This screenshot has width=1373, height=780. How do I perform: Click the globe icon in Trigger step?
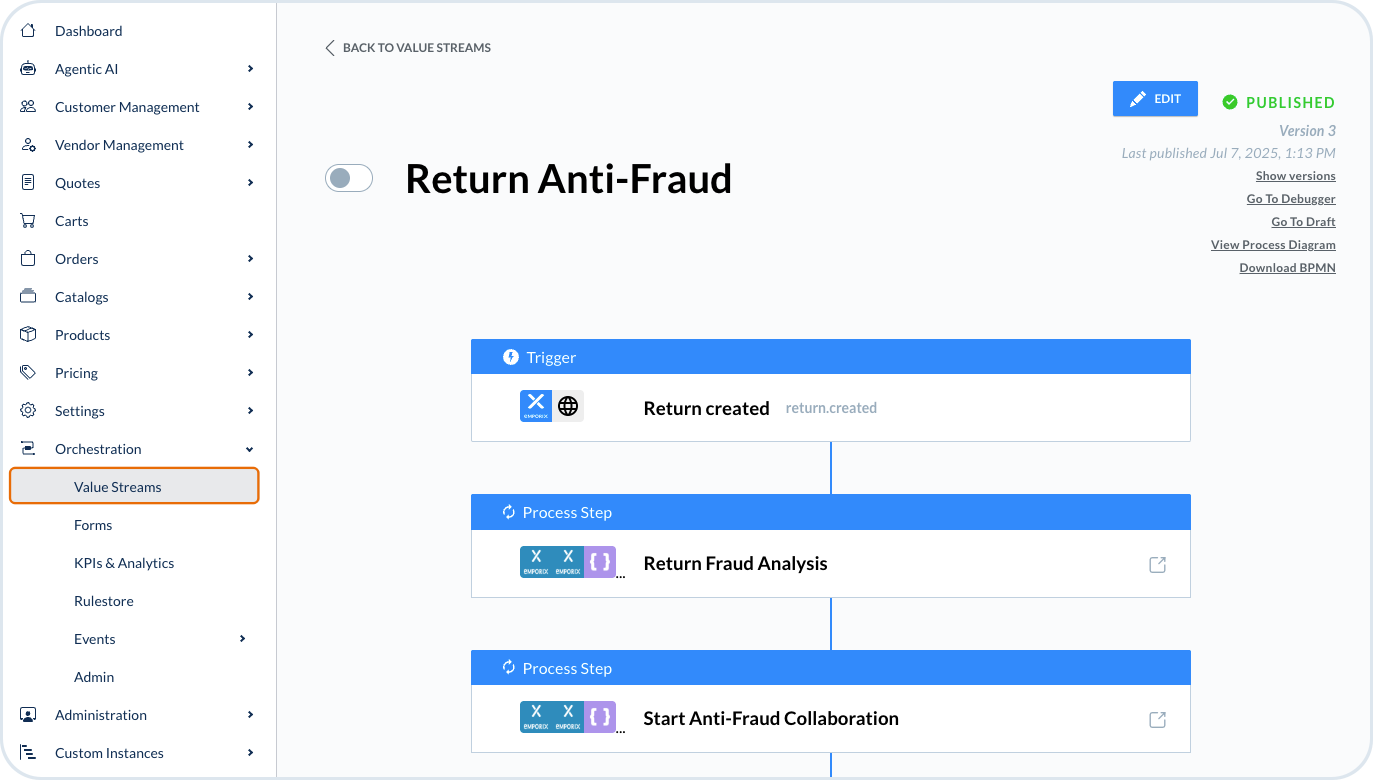point(568,406)
